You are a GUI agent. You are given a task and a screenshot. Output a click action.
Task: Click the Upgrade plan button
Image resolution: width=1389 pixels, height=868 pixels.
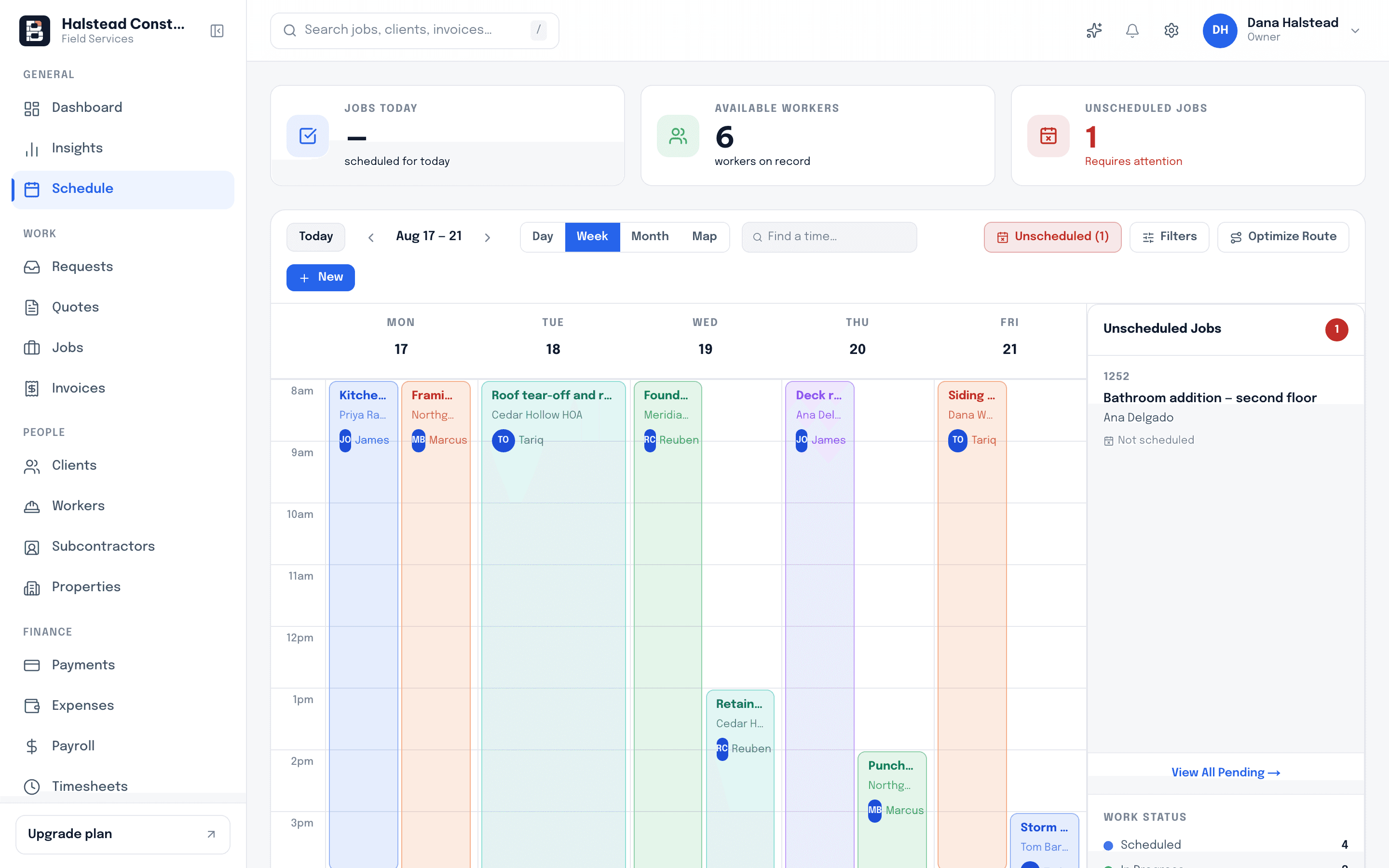[123, 834]
